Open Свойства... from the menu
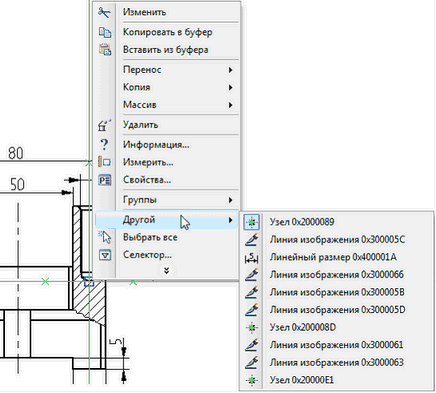The width and height of the screenshot is (436, 393). 166,180
